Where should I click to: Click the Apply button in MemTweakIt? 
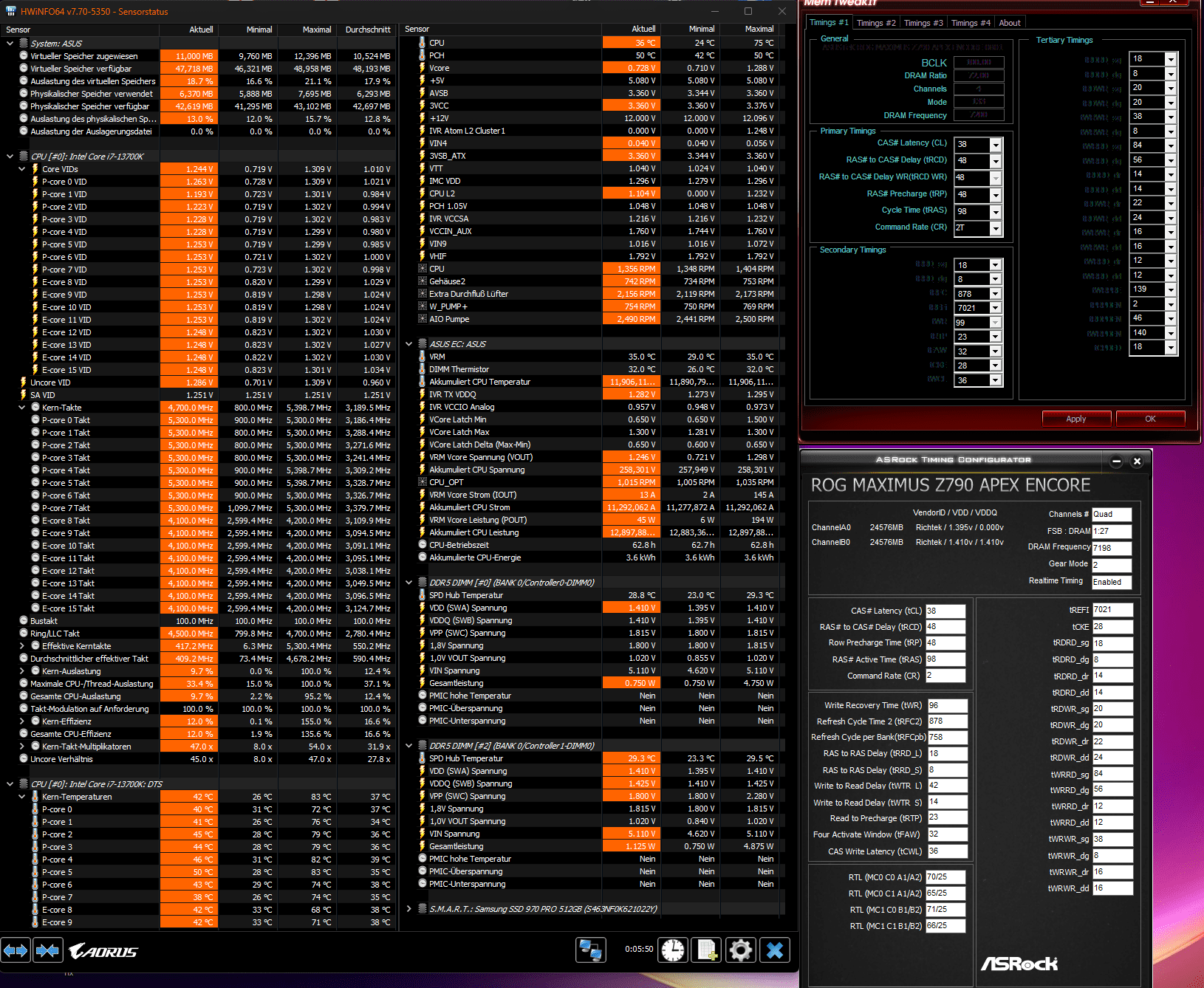1076,419
